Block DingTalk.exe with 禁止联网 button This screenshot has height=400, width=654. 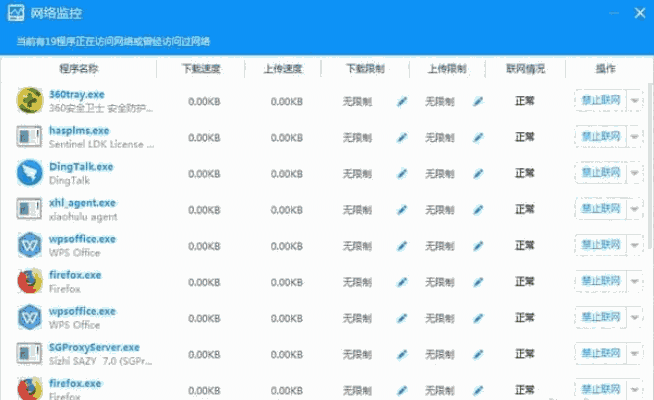point(601,173)
